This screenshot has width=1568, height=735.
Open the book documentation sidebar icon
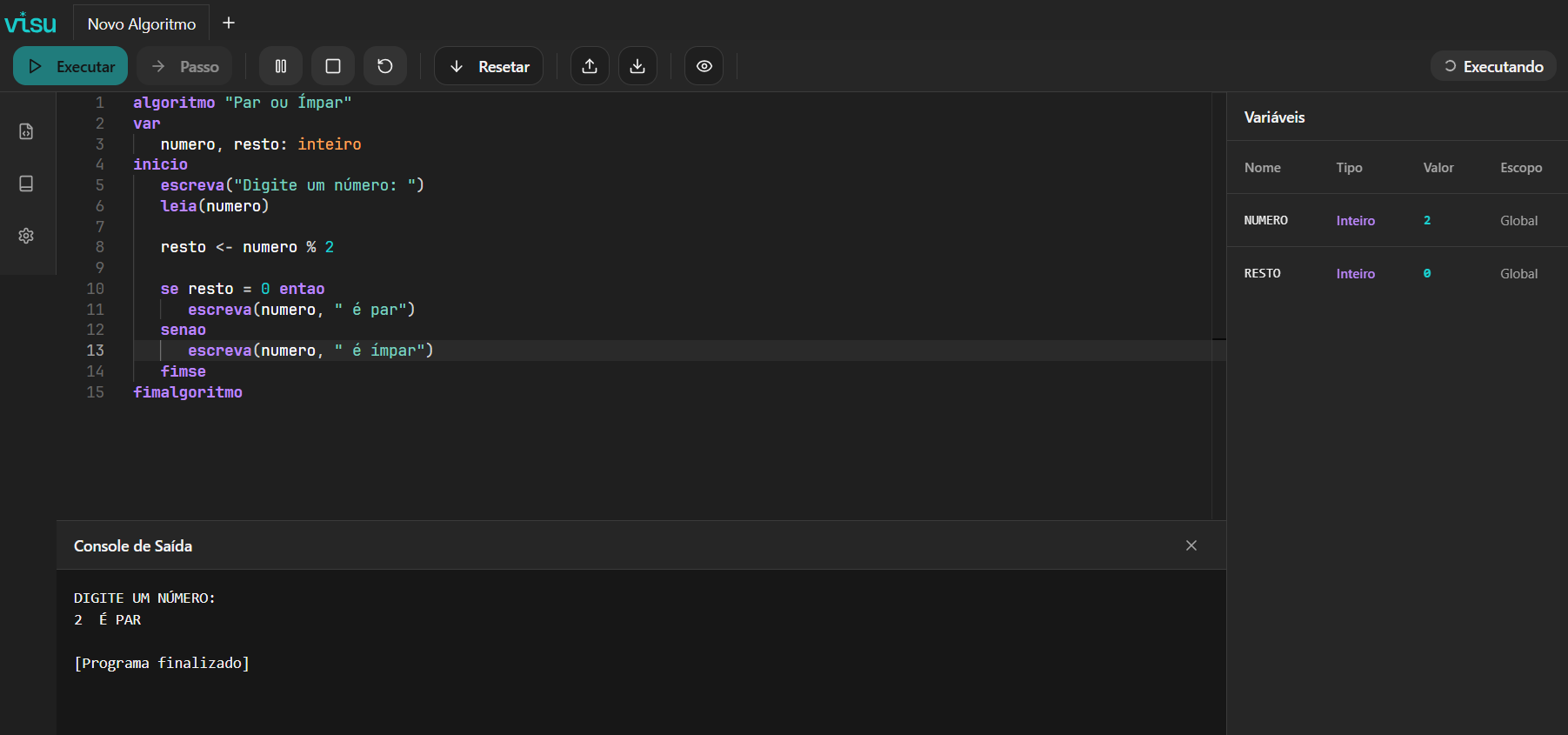tap(26, 184)
